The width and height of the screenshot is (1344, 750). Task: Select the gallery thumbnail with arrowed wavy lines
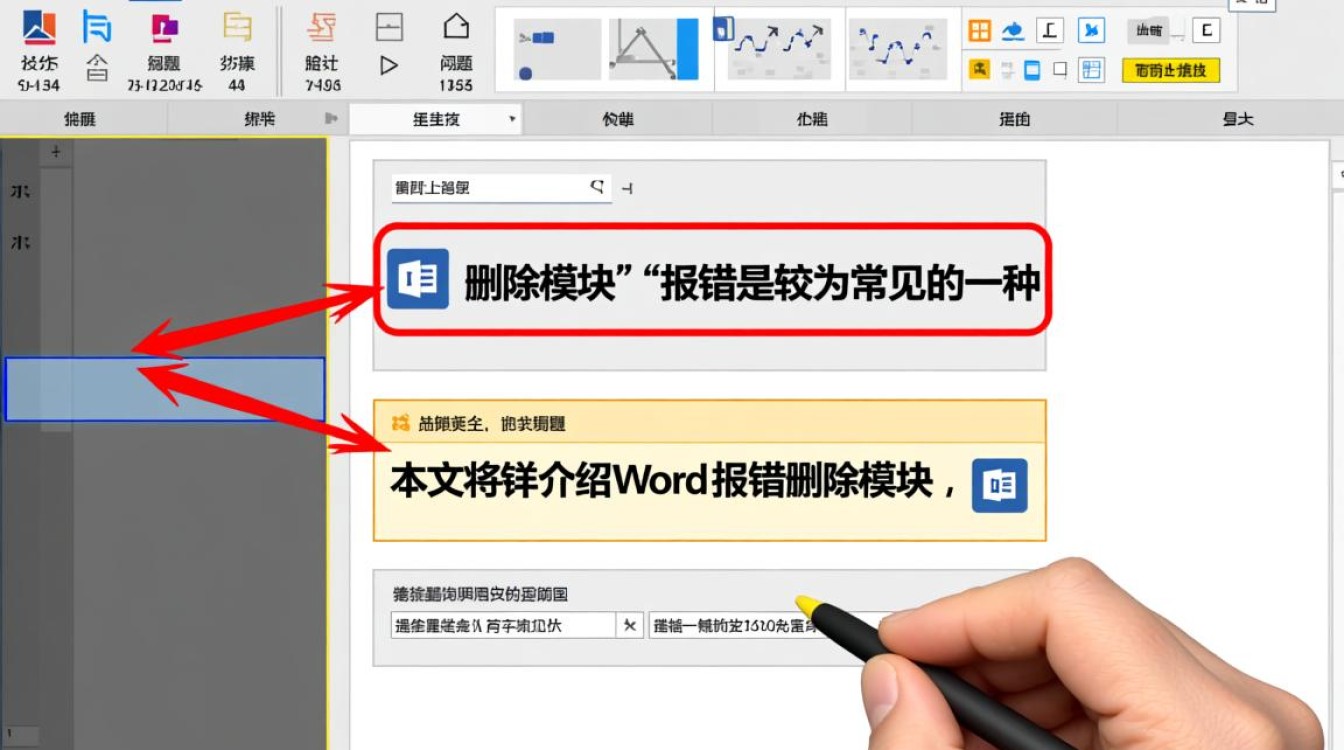(x=781, y=49)
